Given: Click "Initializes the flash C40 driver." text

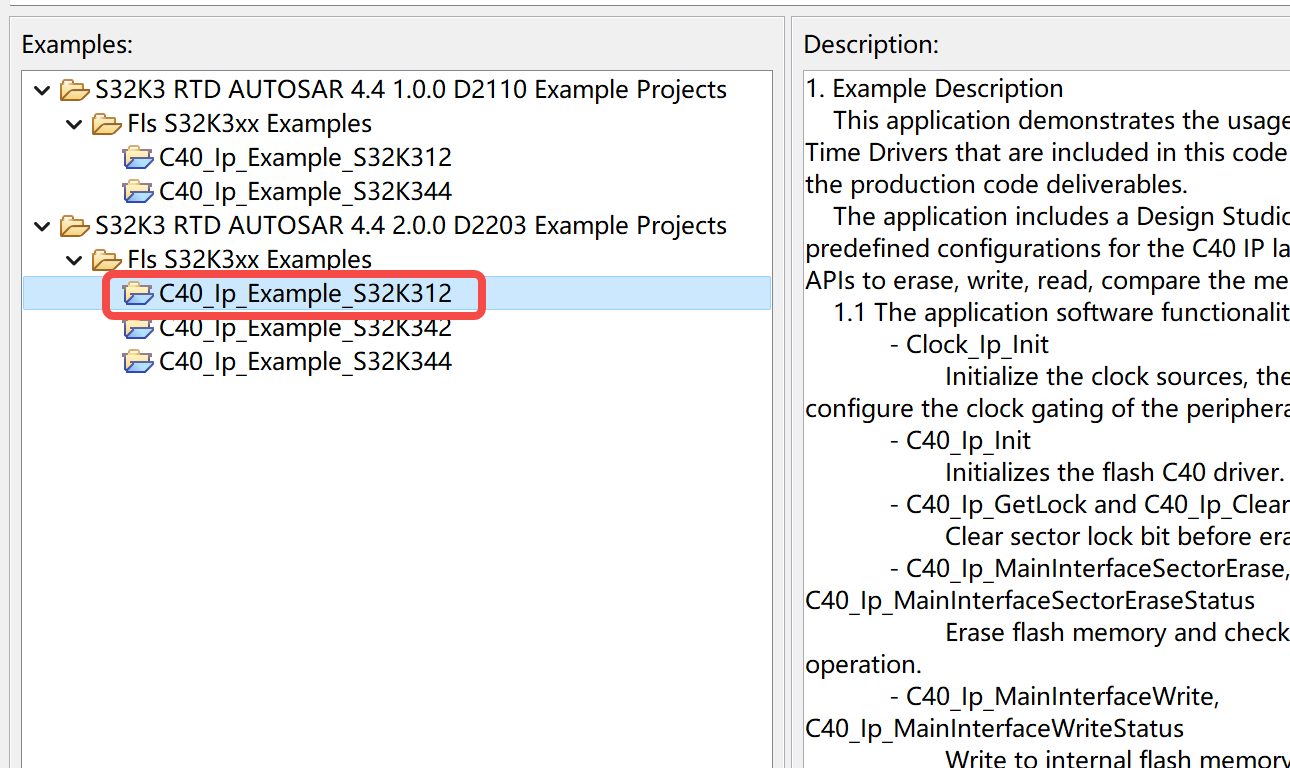Looking at the screenshot, I should click(1114, 473).
